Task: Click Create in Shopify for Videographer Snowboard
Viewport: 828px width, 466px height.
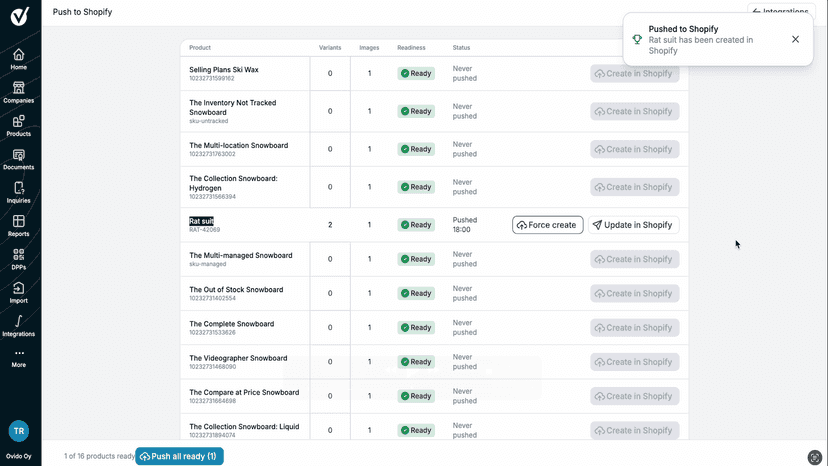Action: point(635,362)
